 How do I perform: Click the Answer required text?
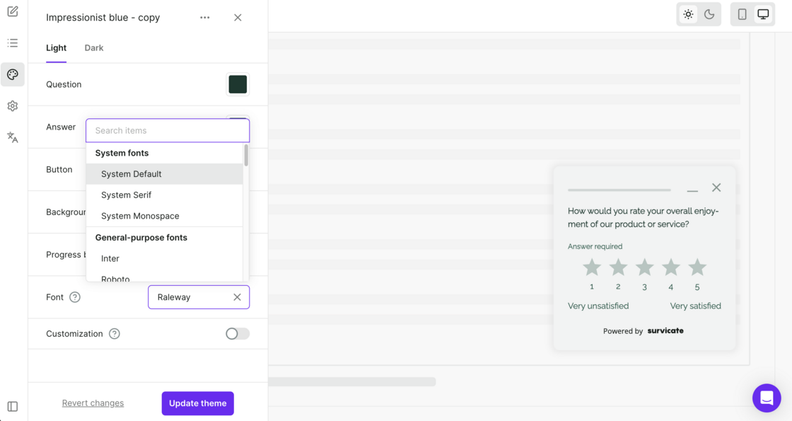click(x=595, y=246)
